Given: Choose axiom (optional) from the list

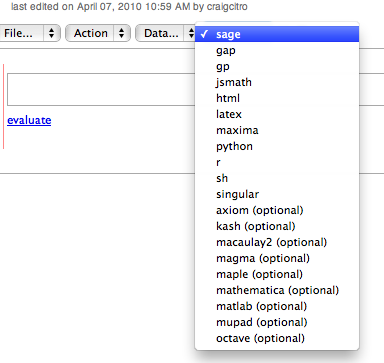Looking at the screenshot, I should [277, 210].
